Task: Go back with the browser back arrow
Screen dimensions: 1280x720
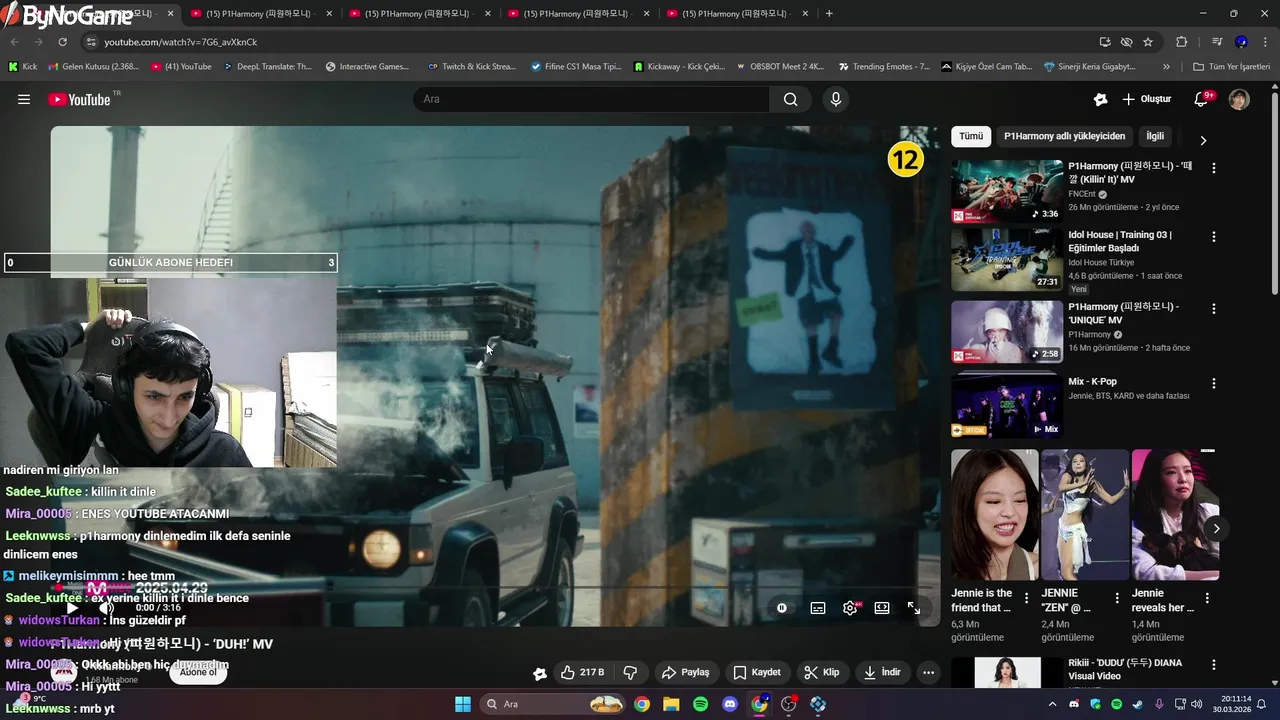Action: pyautogui.click(x=14, y=42)
